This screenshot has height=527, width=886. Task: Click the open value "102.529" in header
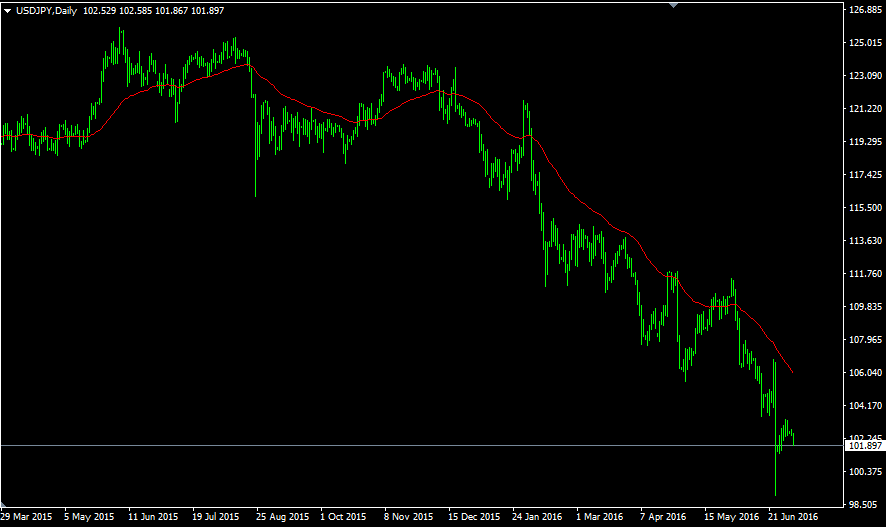[99, 11]
